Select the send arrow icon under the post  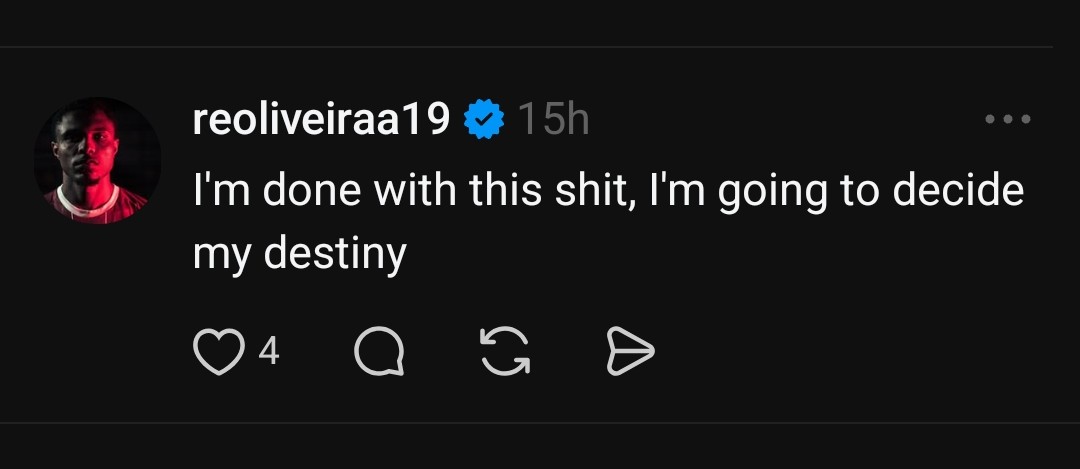(631, 352)
